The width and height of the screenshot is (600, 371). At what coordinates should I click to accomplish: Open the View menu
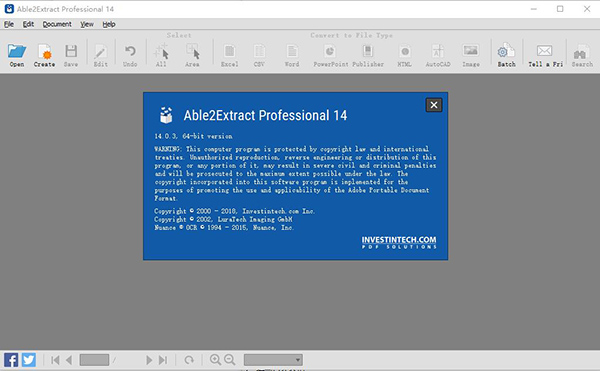87,24
